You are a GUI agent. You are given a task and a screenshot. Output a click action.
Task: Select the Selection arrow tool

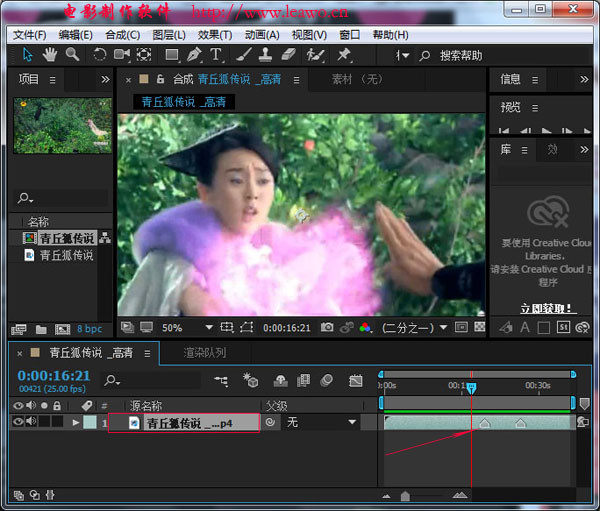click(x=27, y=55)
